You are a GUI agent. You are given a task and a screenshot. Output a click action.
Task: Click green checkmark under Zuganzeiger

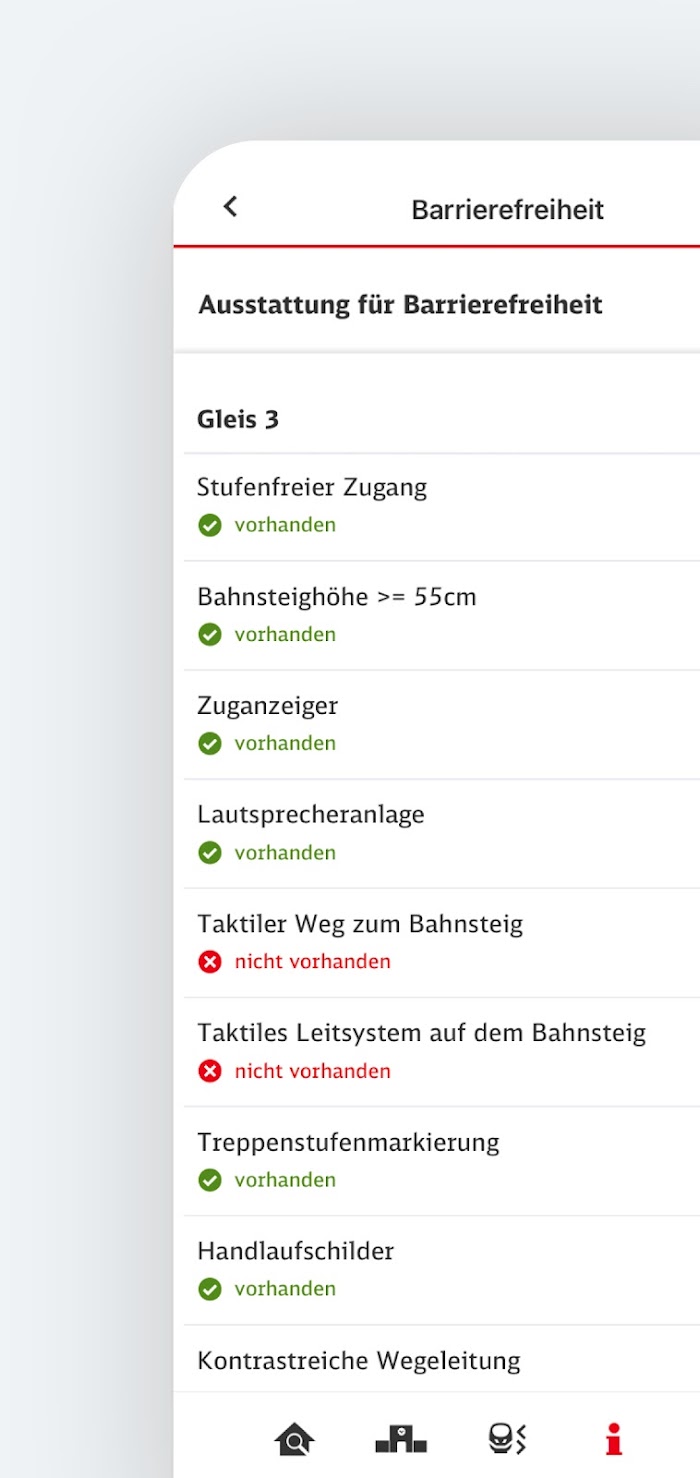209,743
